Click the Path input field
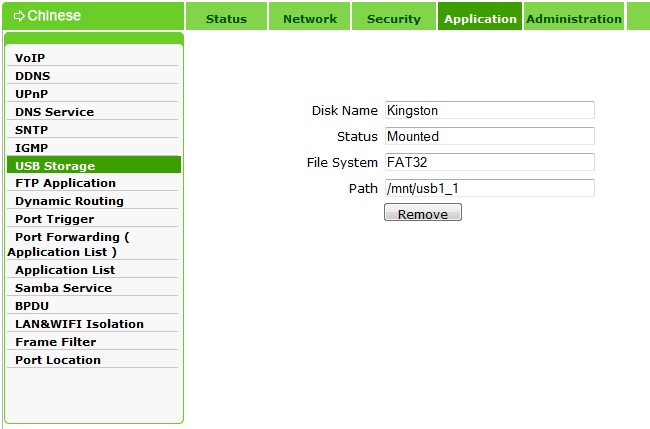The height and width of the screenshot is (429, 650). click(x=489, y=188)
